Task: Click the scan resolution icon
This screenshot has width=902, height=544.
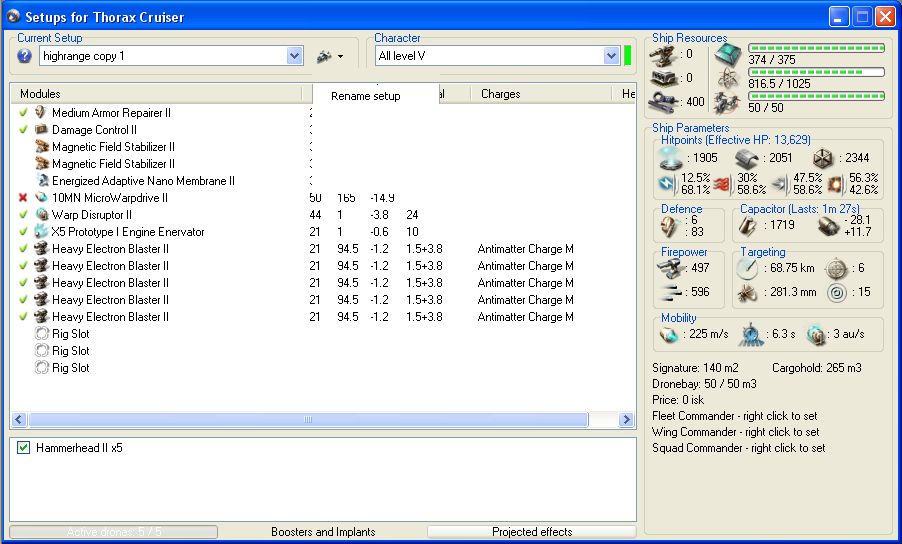Action: click(x=747, y=293)
